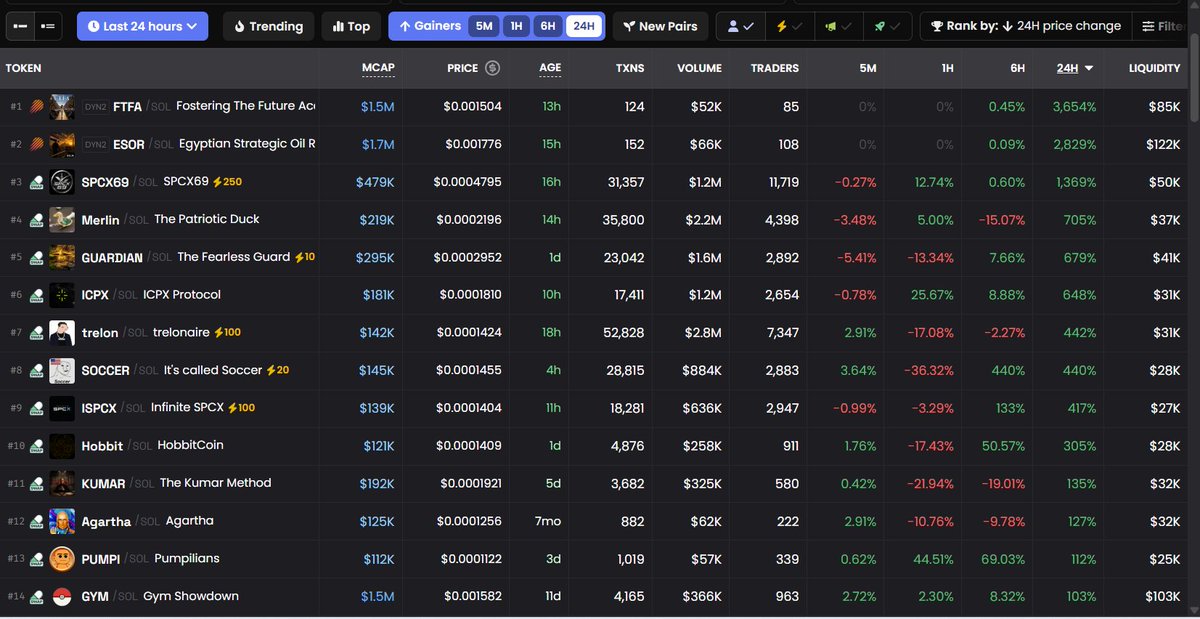This screenshot has width=1200, height=619.
Task: Toggle the lightning bolt boost filter
Action: [789, 26]
